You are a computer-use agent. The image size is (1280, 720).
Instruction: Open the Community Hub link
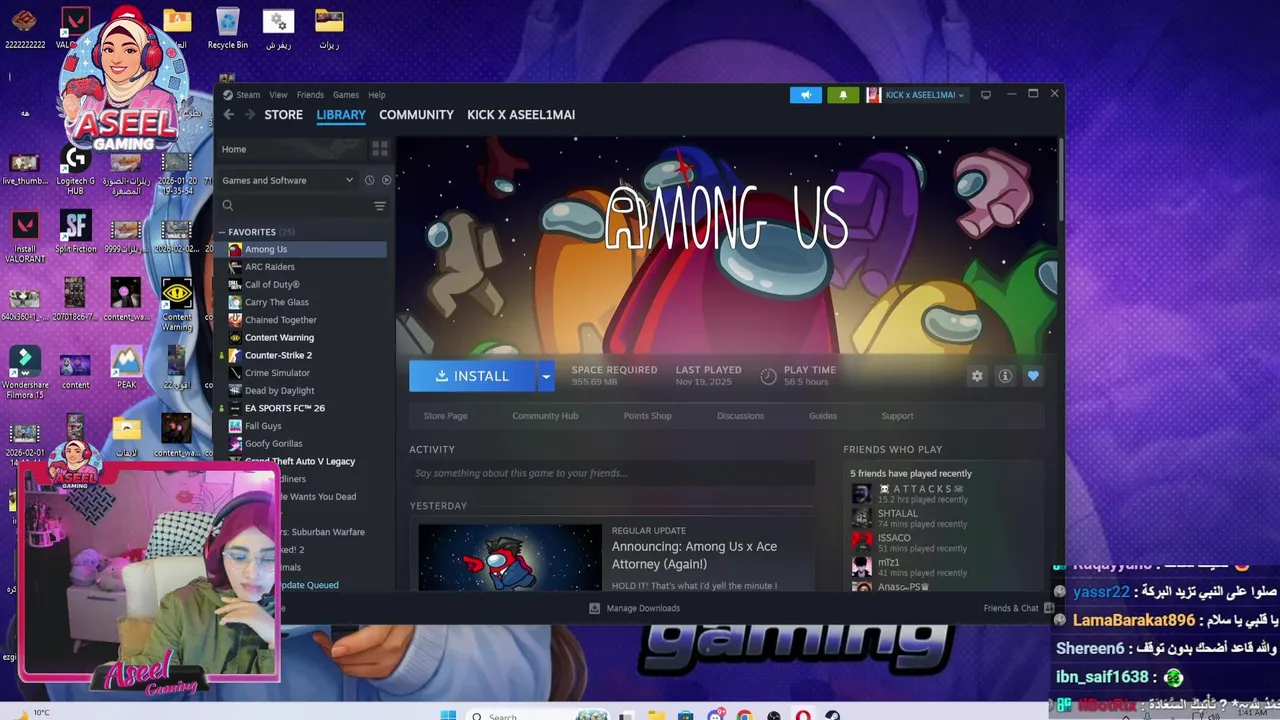[545, 416]
